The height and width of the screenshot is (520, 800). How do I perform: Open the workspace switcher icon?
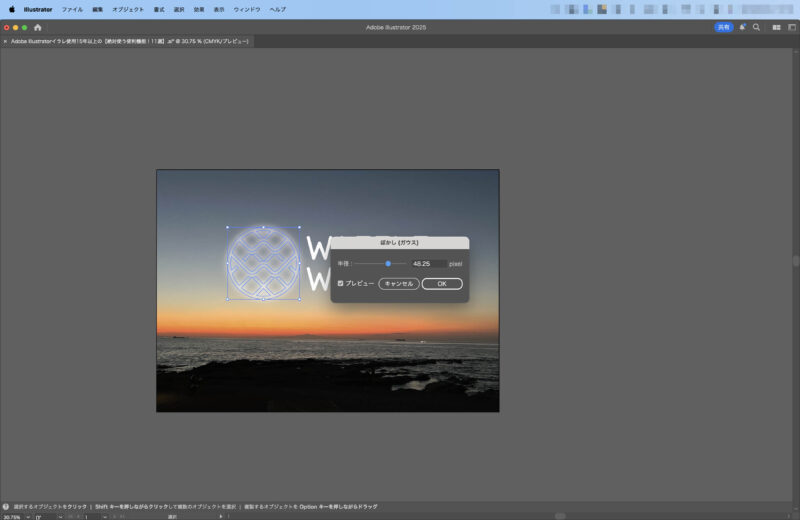coord(790,27)
